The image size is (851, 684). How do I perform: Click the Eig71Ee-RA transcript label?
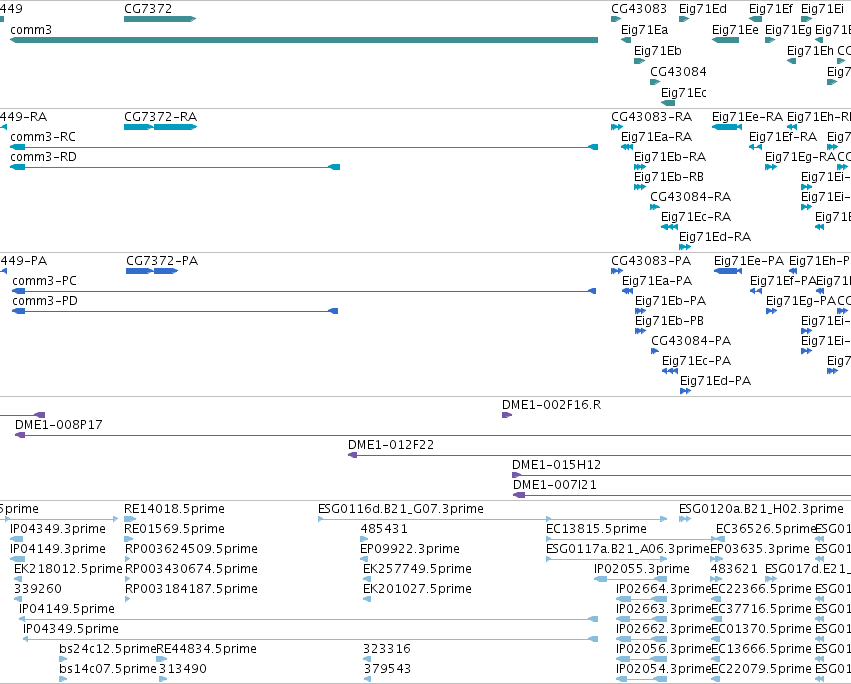747,117
